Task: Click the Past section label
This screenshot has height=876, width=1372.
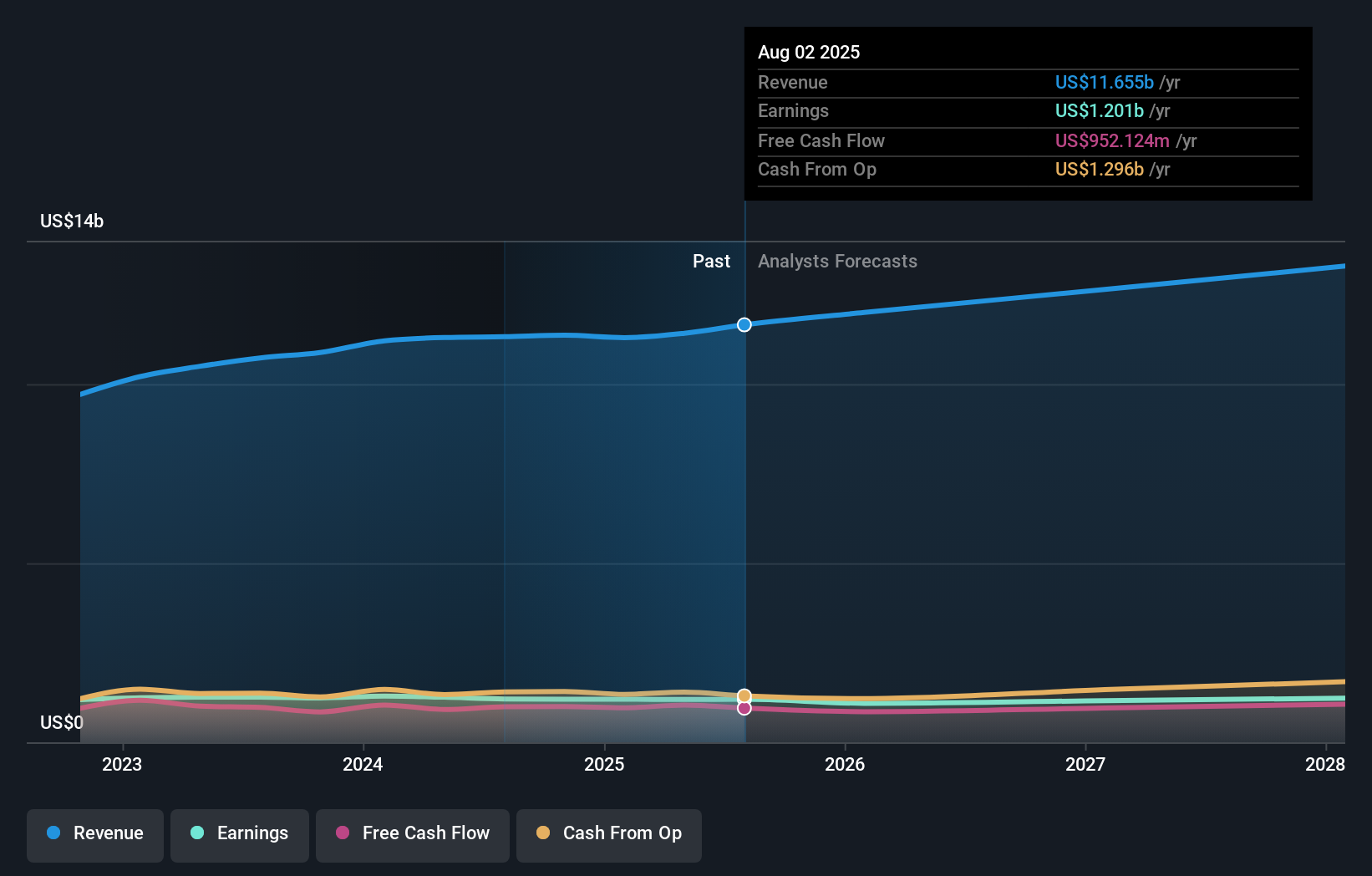Action: coord(711,261)
